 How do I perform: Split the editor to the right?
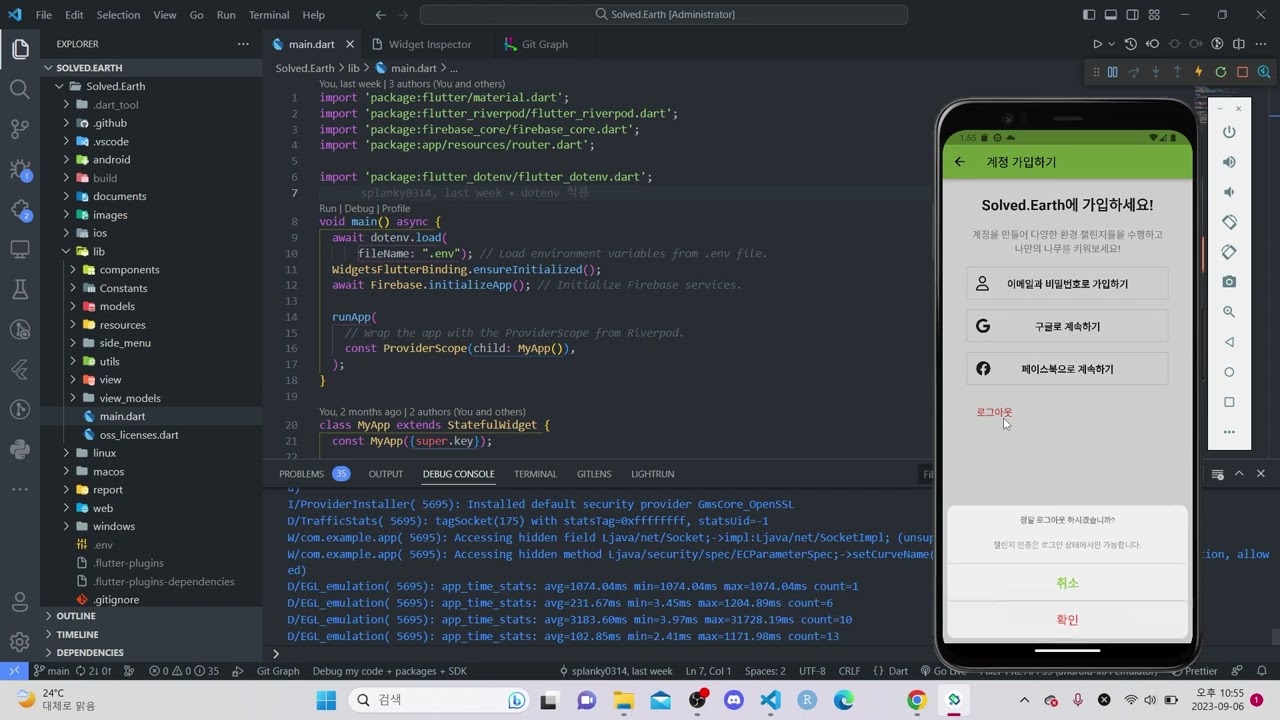1239,44
